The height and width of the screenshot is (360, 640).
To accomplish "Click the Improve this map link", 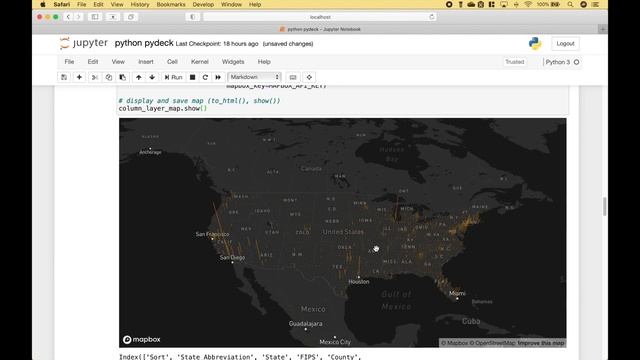I will [541, 343].
